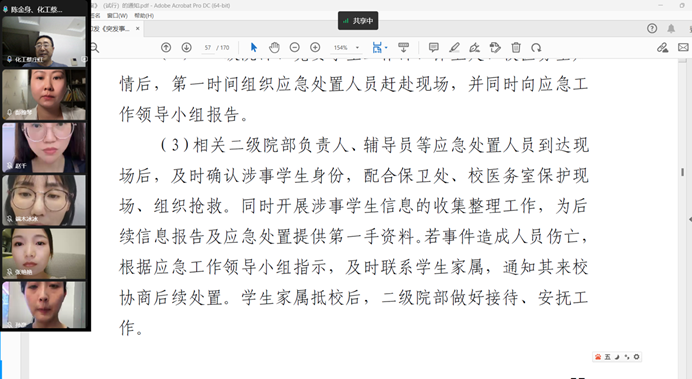Toggle the 五 input mode button
The height and width of the screenshot is (379, 692).
click(608, 356)
